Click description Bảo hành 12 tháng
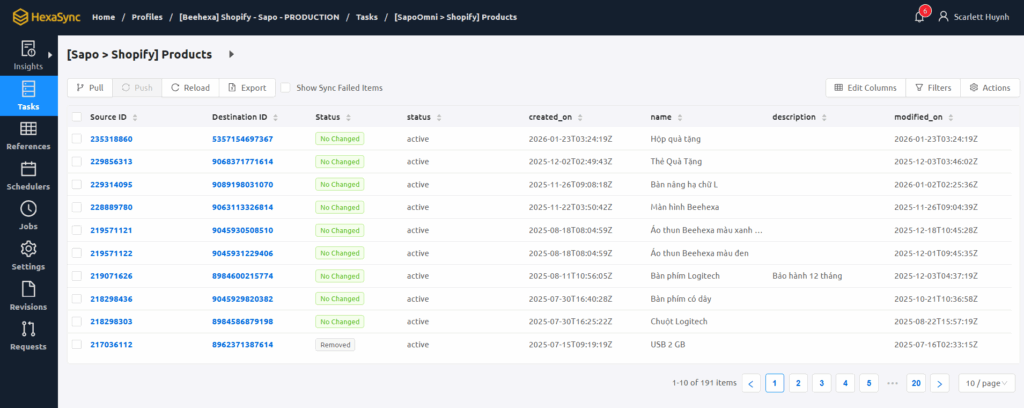This screenshot has height=408, width=1024. [x=807, y=276]
